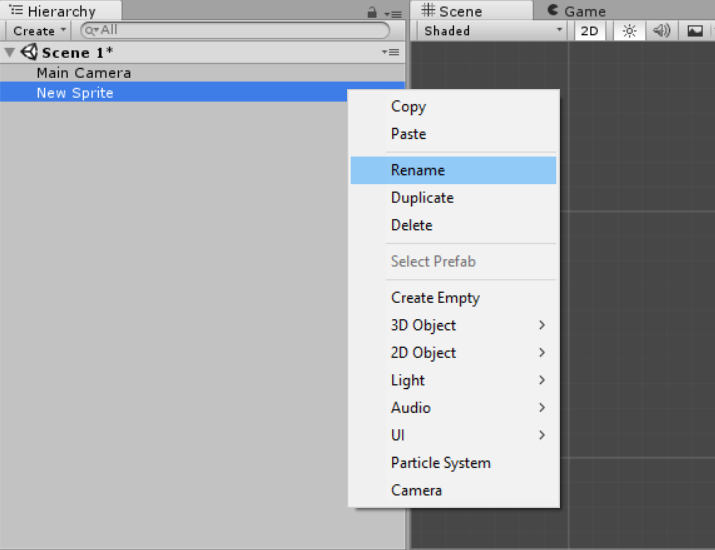
Task: Click the Scene 1* header row
Action: pyautogui.click(x=202, y=52)
